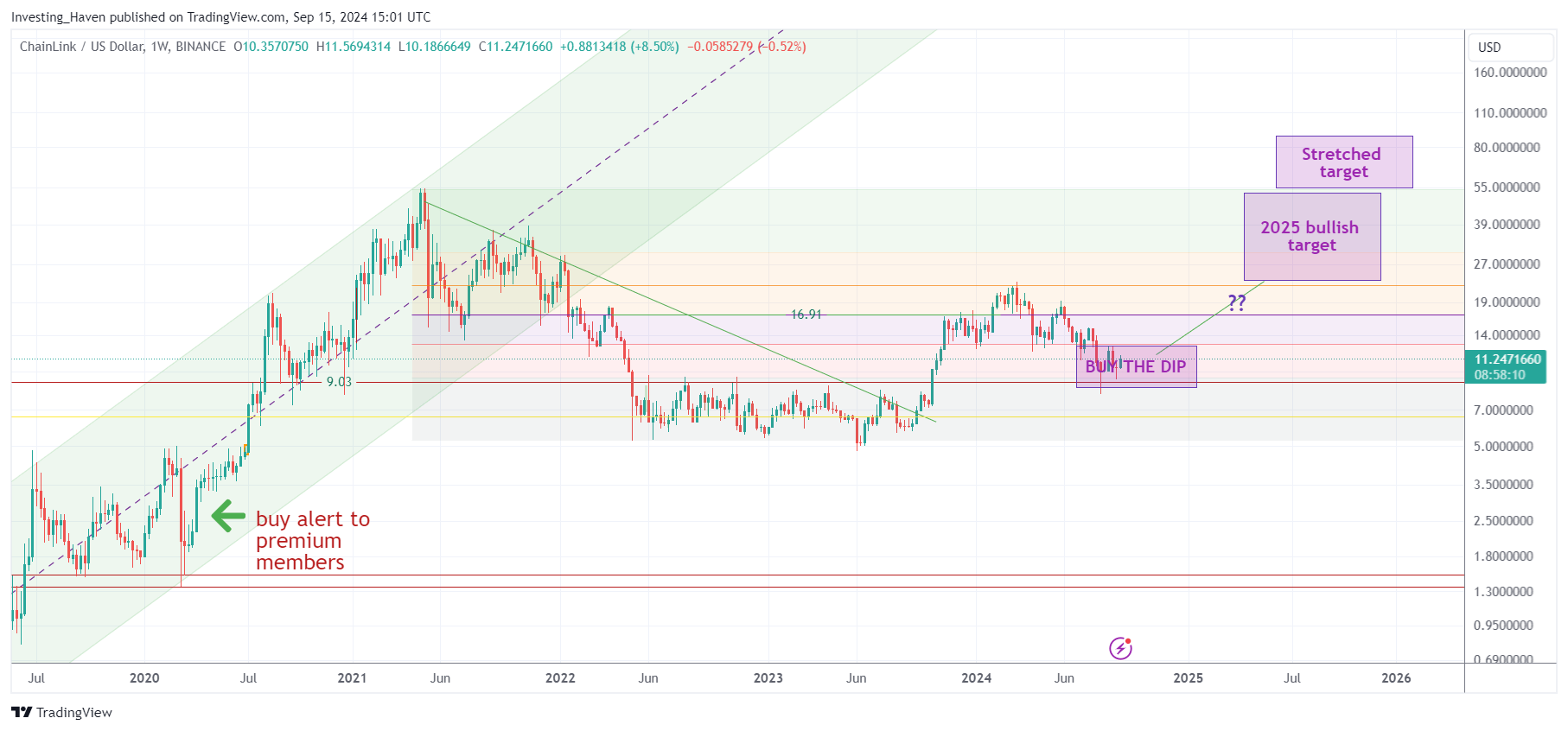
Task: Open the USD currency selector
Action: pyautogui.click(x=1511, y=47)
